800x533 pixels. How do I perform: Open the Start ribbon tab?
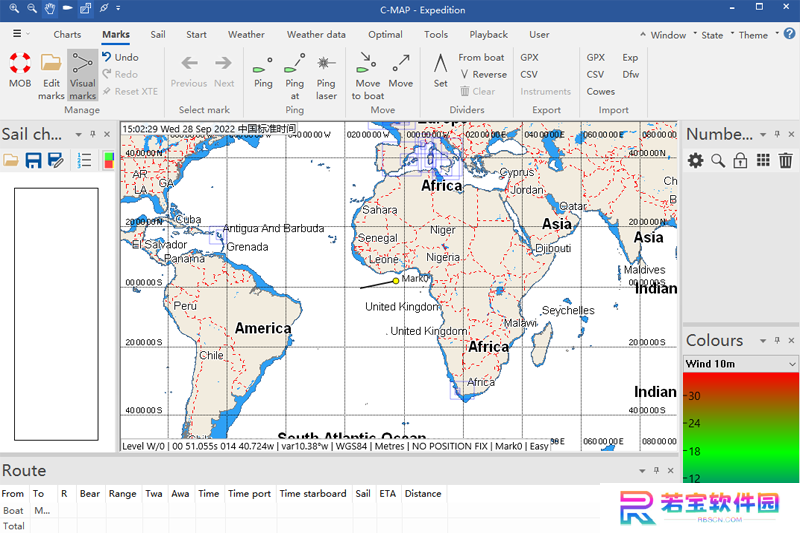tap(196, 35)
